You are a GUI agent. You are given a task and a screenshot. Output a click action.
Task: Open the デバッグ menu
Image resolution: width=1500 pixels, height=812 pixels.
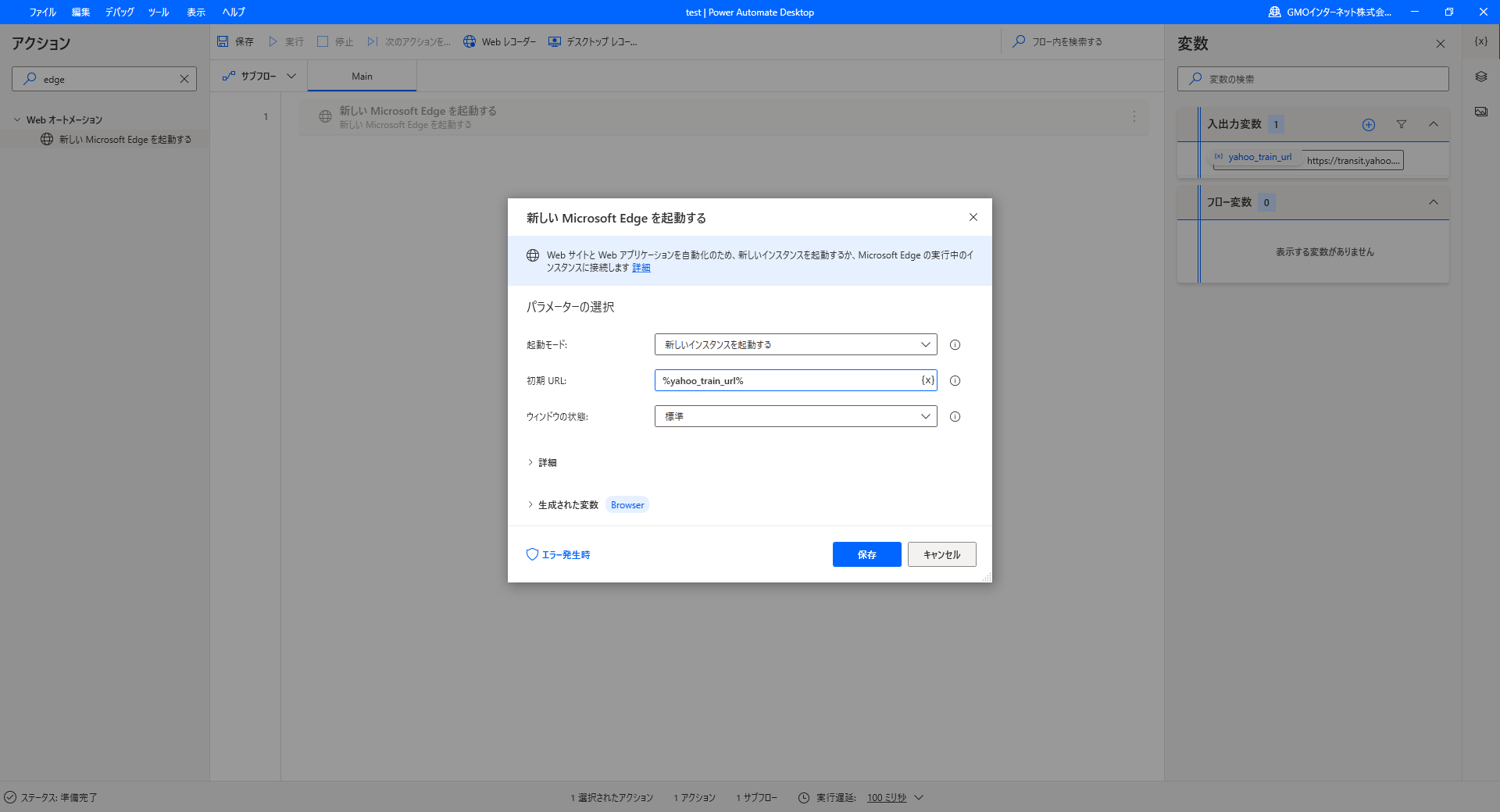click(x=120, y=12)
